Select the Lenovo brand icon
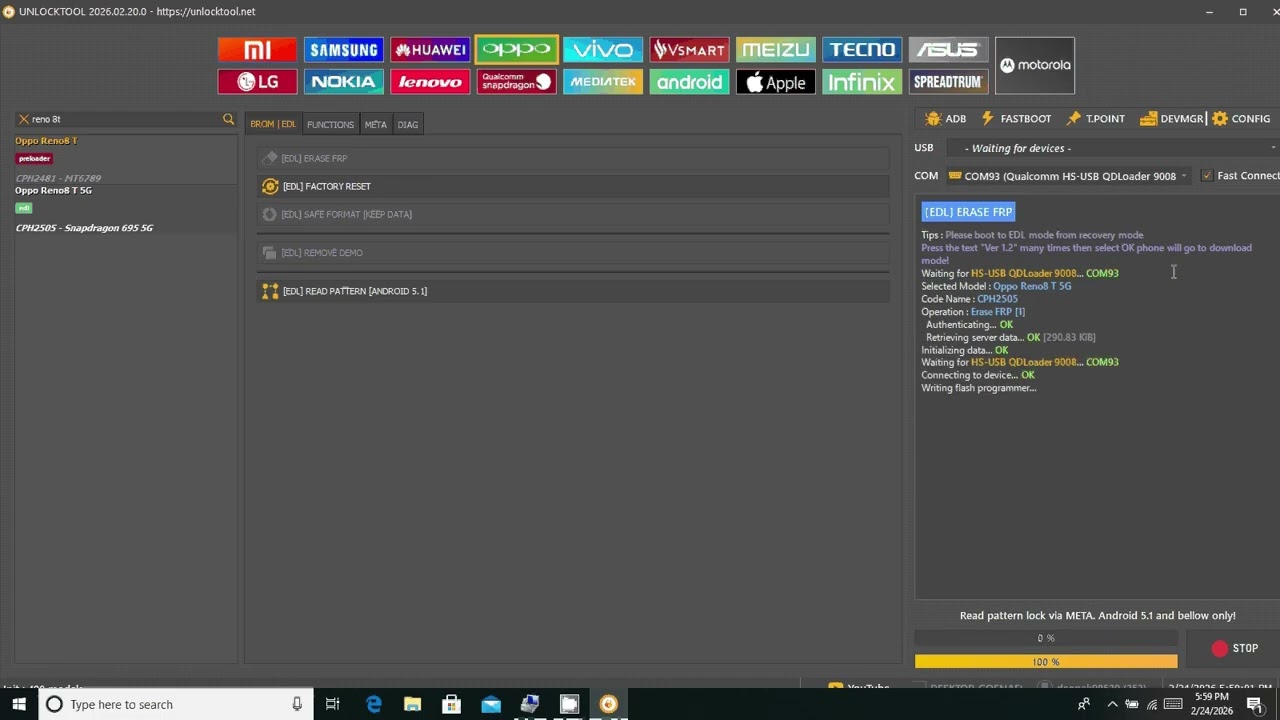This screenshot has height=720, width=1280. [x=430, y=82]
